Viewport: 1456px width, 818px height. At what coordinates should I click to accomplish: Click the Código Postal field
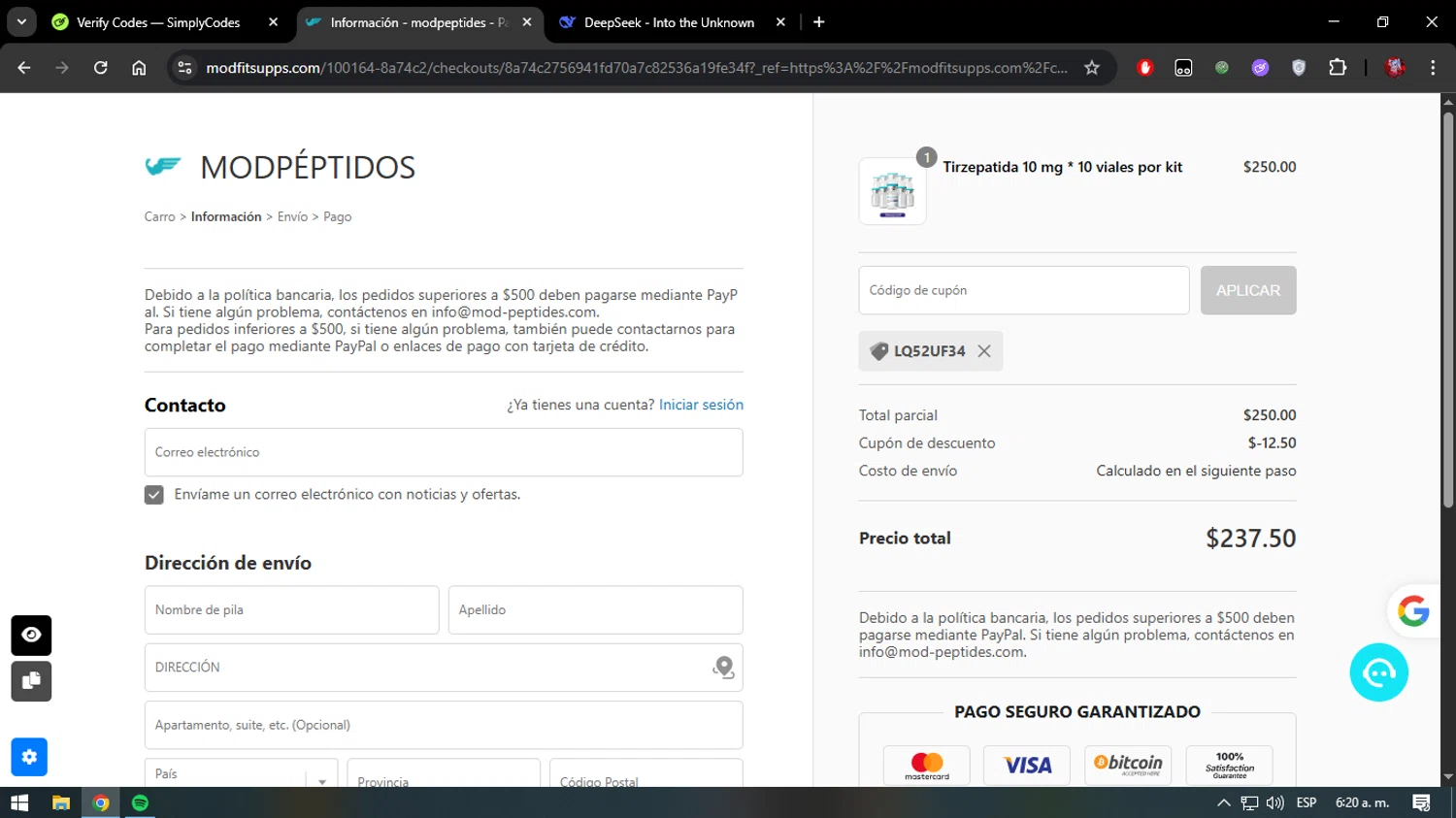(645, 773)
